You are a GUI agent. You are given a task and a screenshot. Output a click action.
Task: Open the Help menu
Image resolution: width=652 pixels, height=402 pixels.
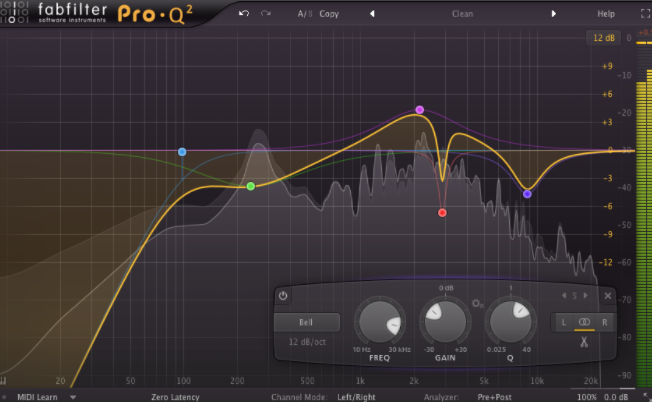tap(606, 14)
